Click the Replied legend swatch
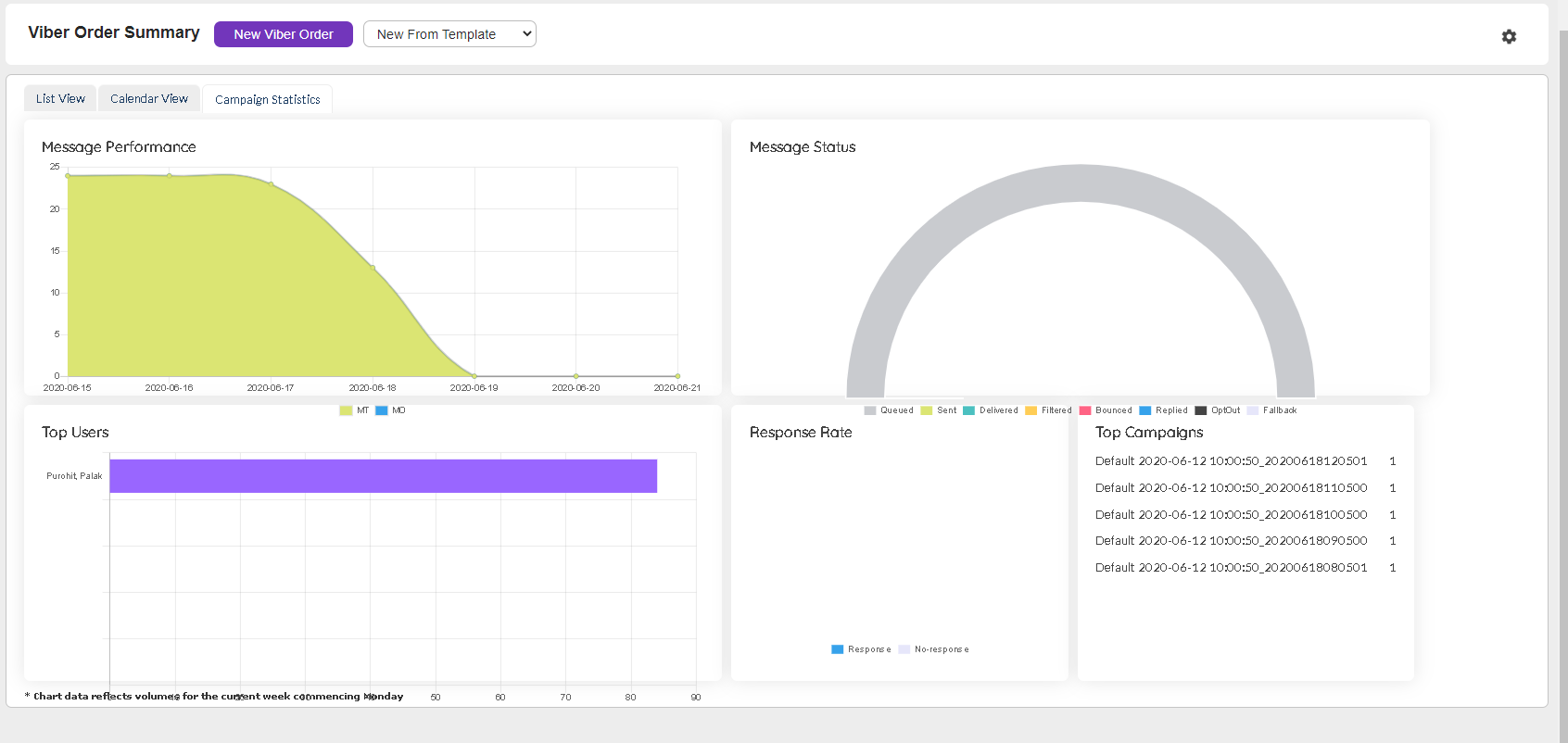Image resolution: width=1568 pixels, height=743 pixels. tap(1145, 410)
